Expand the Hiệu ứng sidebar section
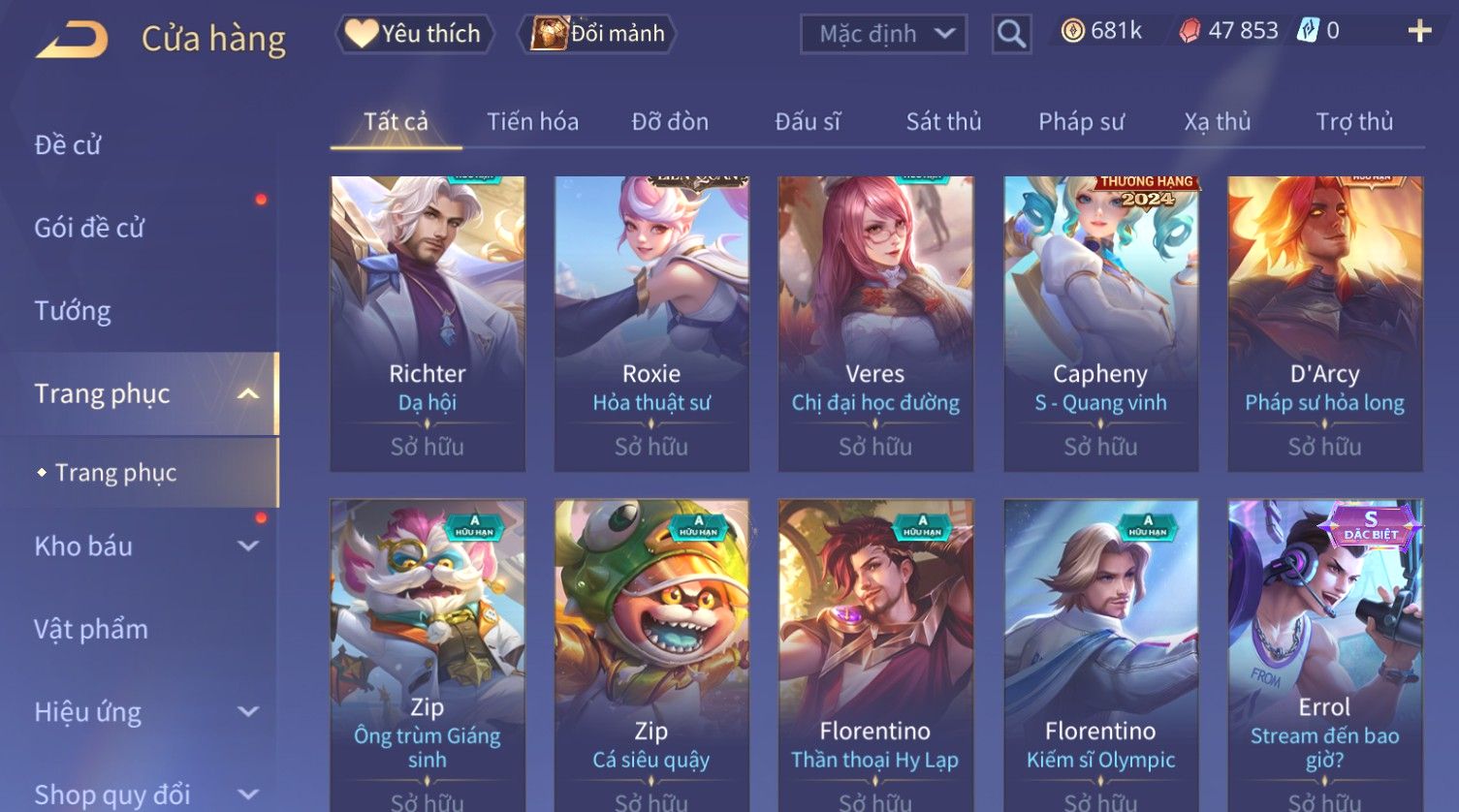Viewport: 1459px width, 812px height. pyautogui.click(x=248, y=711)
